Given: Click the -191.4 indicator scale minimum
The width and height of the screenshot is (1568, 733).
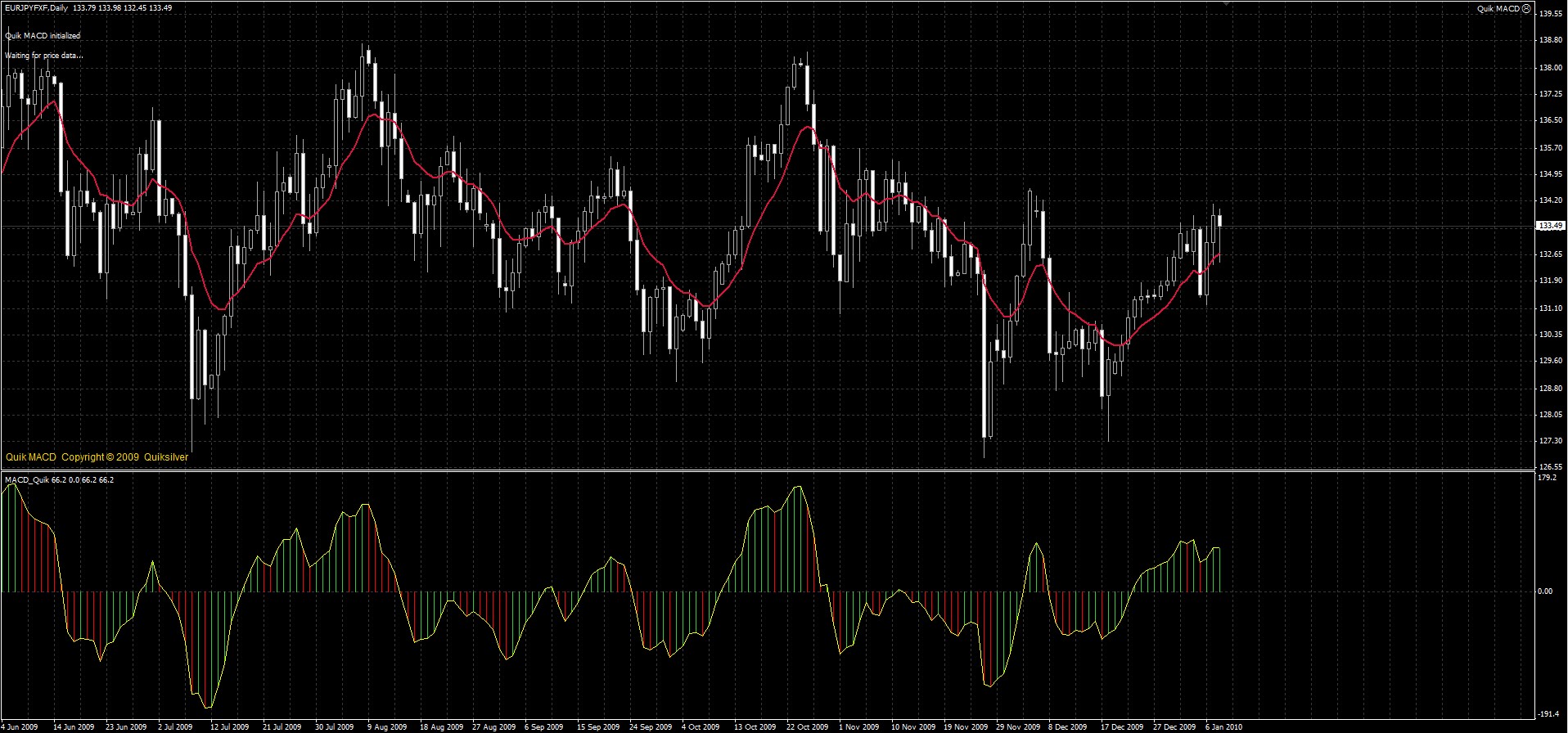Looking at the screenshot, I should click(1548, 713).
